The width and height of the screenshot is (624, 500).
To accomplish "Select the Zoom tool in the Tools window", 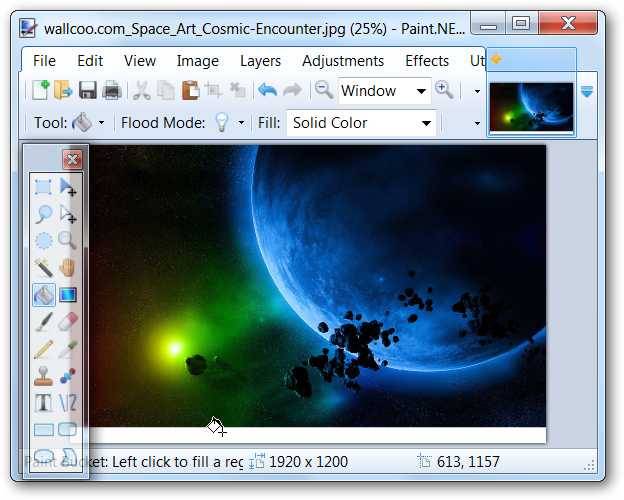I will [x=68, y=240].
